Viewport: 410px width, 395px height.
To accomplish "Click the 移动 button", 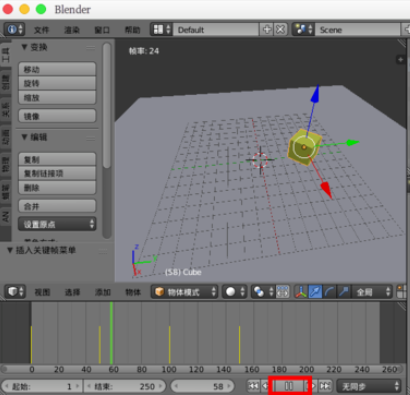I will [x=57, y=69].
